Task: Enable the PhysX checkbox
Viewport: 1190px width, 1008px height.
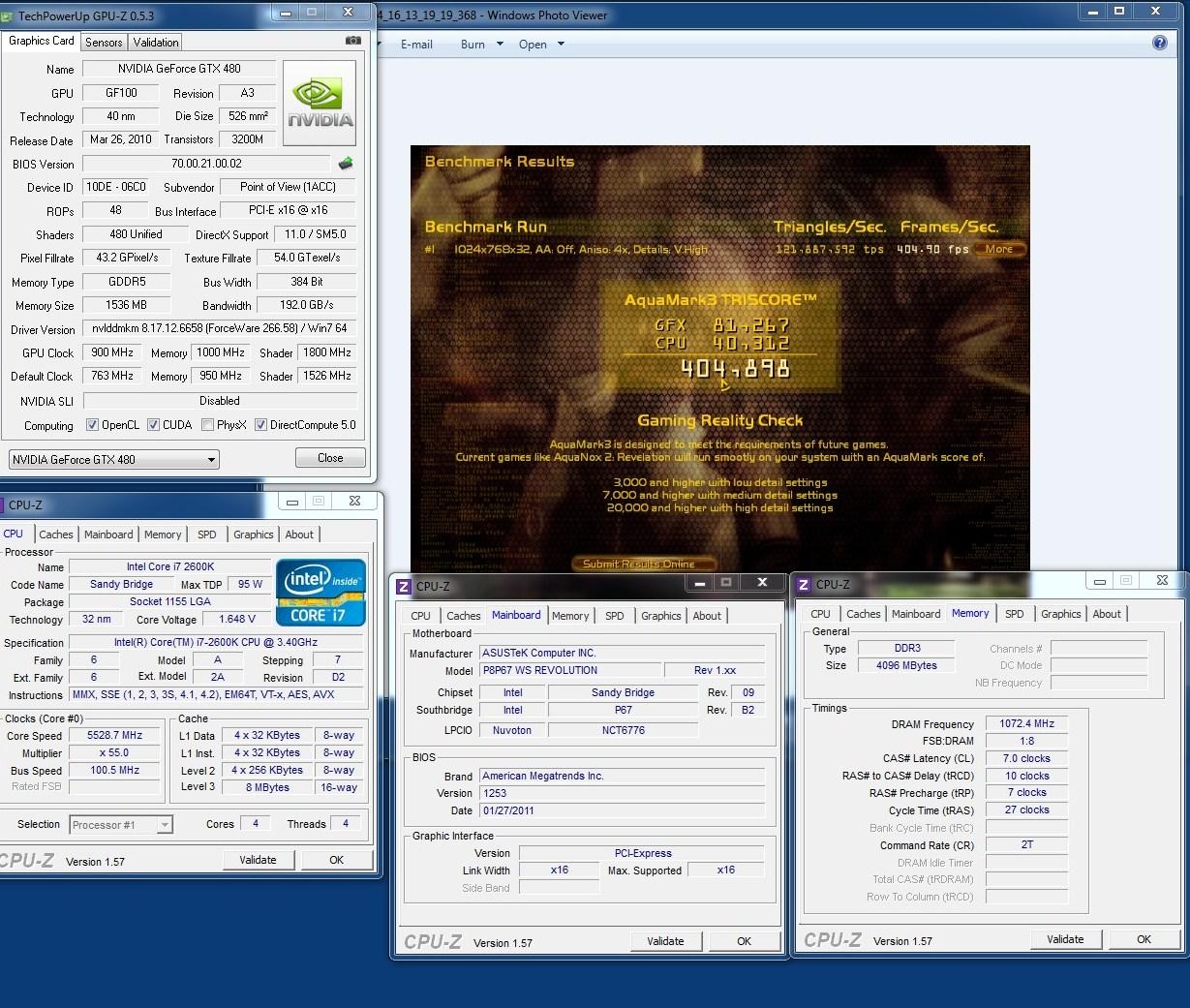Action: (207, 424)
